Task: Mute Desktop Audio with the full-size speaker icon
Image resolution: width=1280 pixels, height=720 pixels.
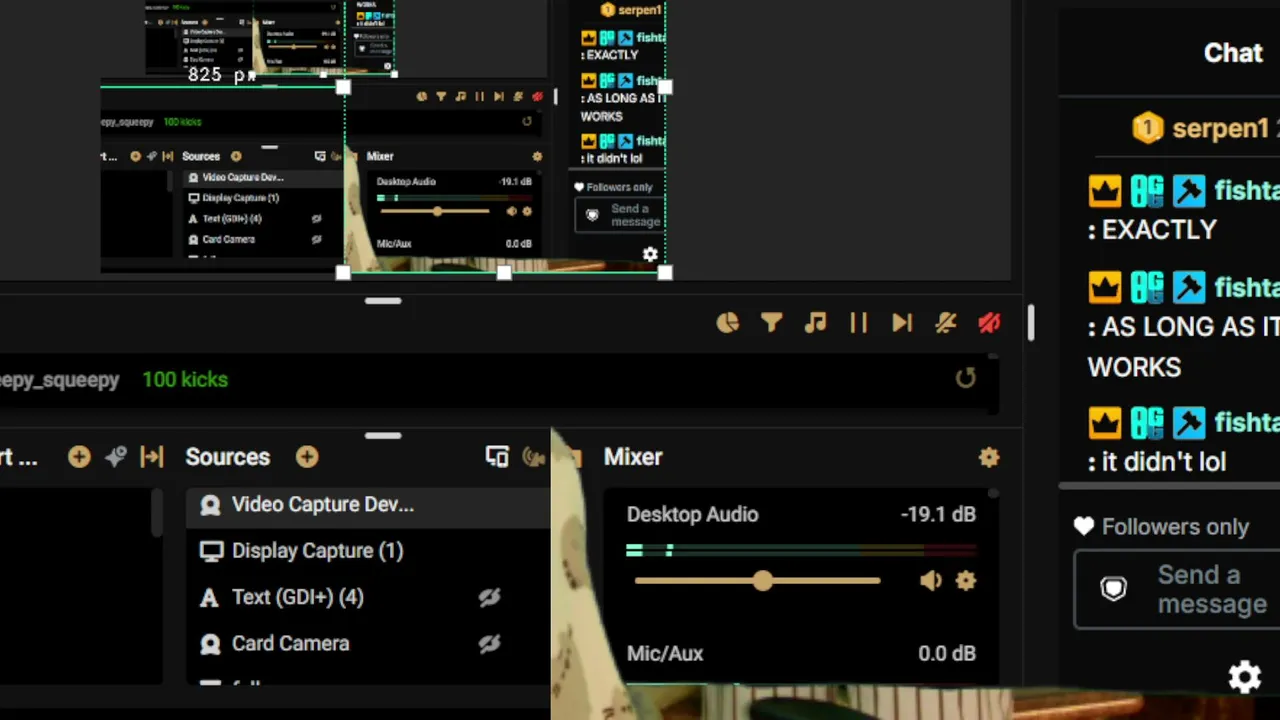Action: 931,580
